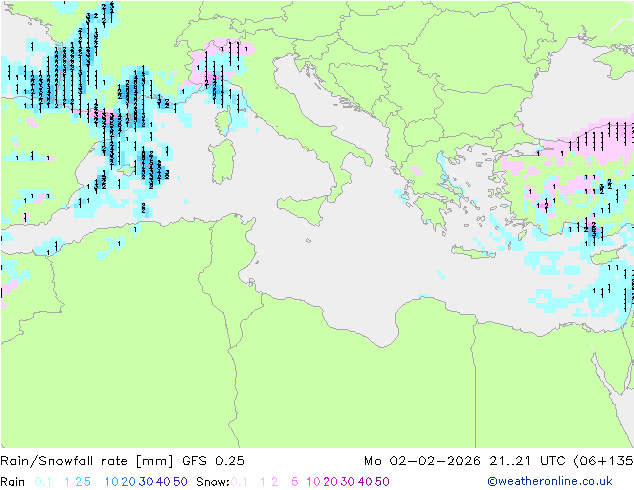Pick the rain legend 40 color value
The width and height of the screenshot is (634, 490).
[x=163, y=482]
